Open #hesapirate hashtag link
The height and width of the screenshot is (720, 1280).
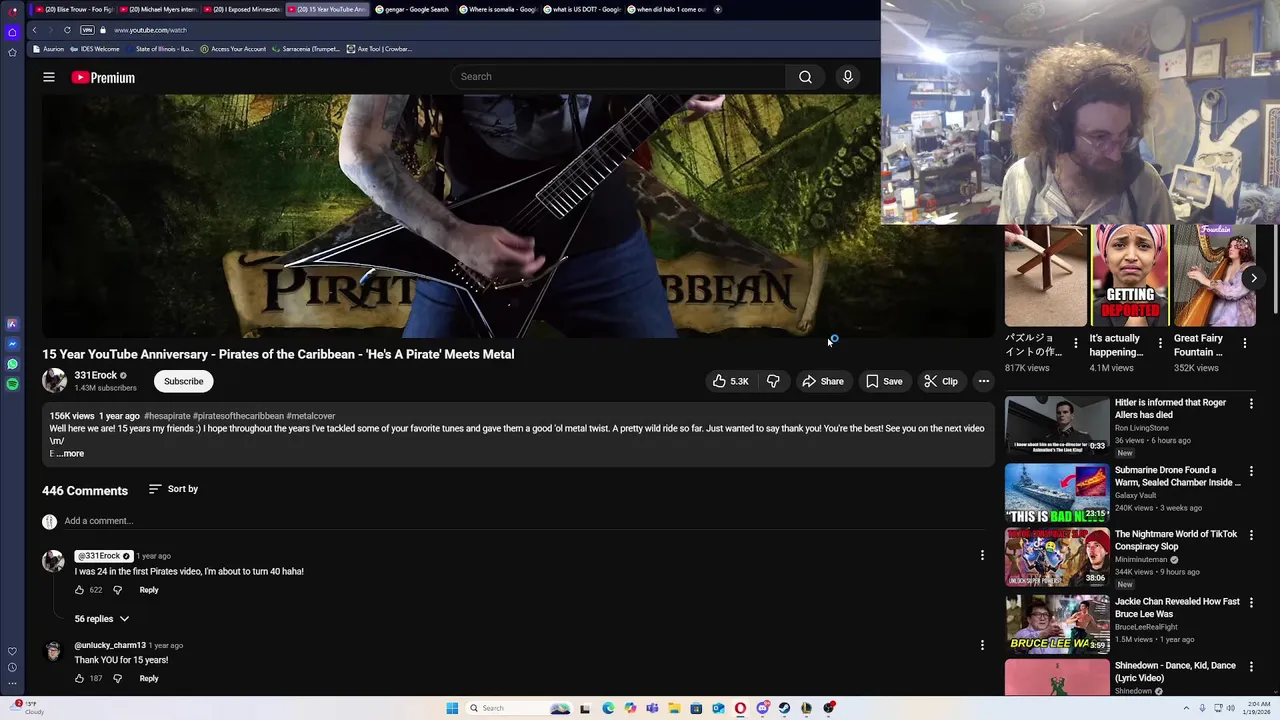click(x=167, y=416)
